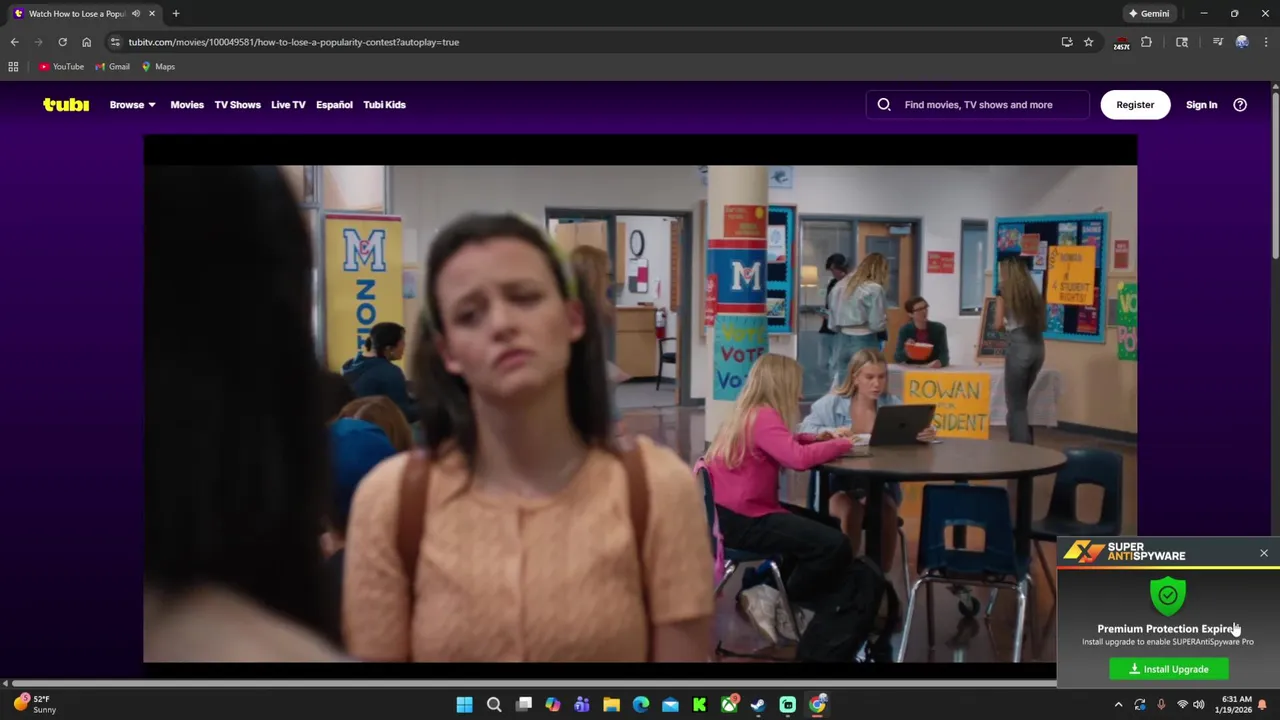Screen dimensions: 1280x720
Task: Click the Tubi logo
Action: [x=66, y=104]
